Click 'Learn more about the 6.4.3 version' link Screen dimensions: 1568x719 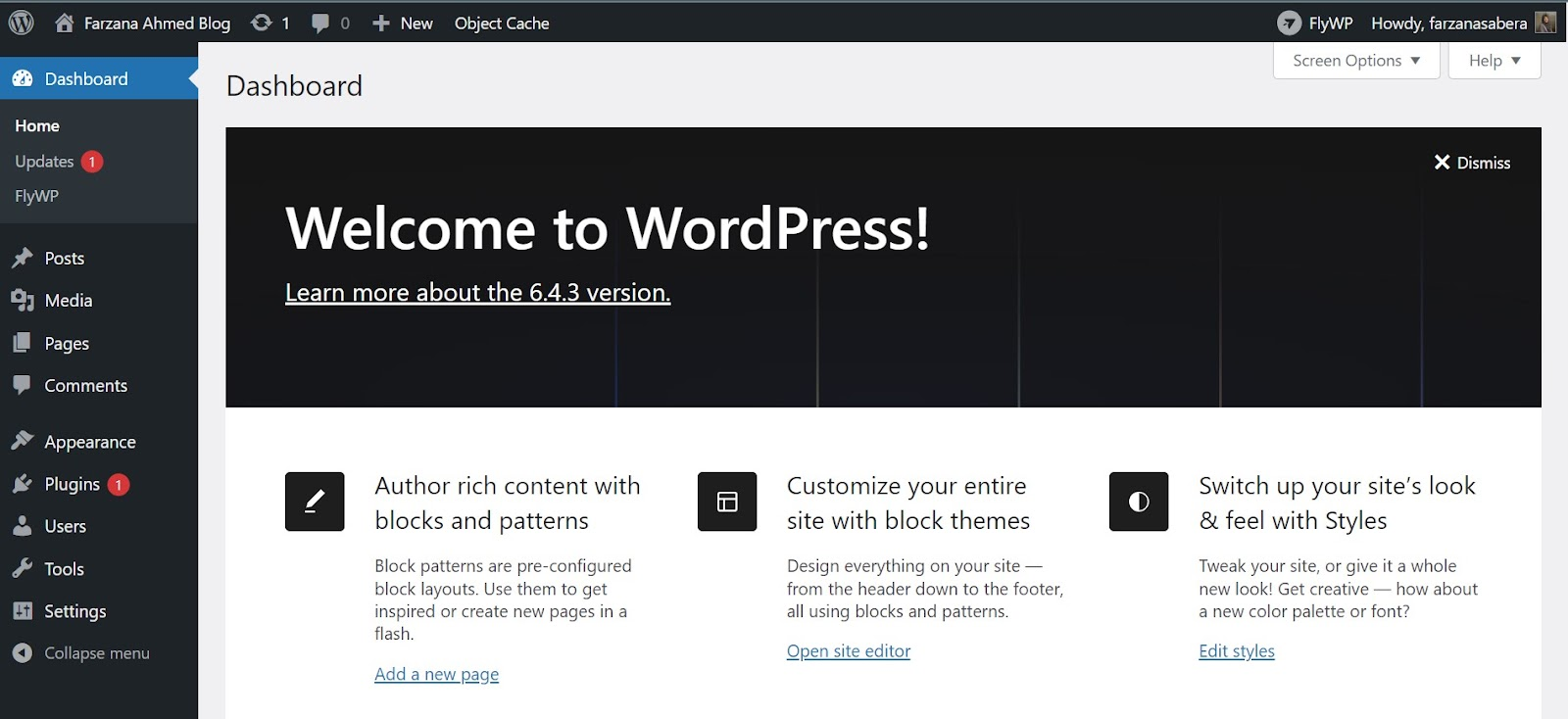478,292
